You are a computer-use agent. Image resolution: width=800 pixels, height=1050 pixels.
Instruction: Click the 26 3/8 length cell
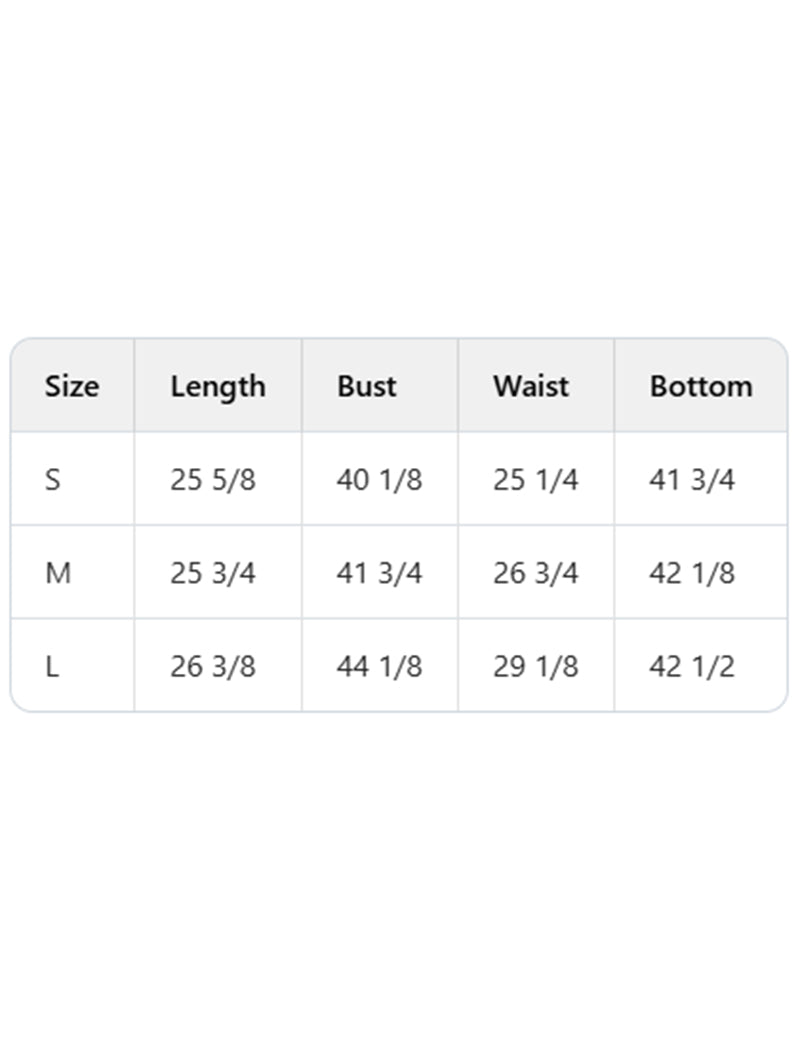pyautogui.click(x=213, y=666)
